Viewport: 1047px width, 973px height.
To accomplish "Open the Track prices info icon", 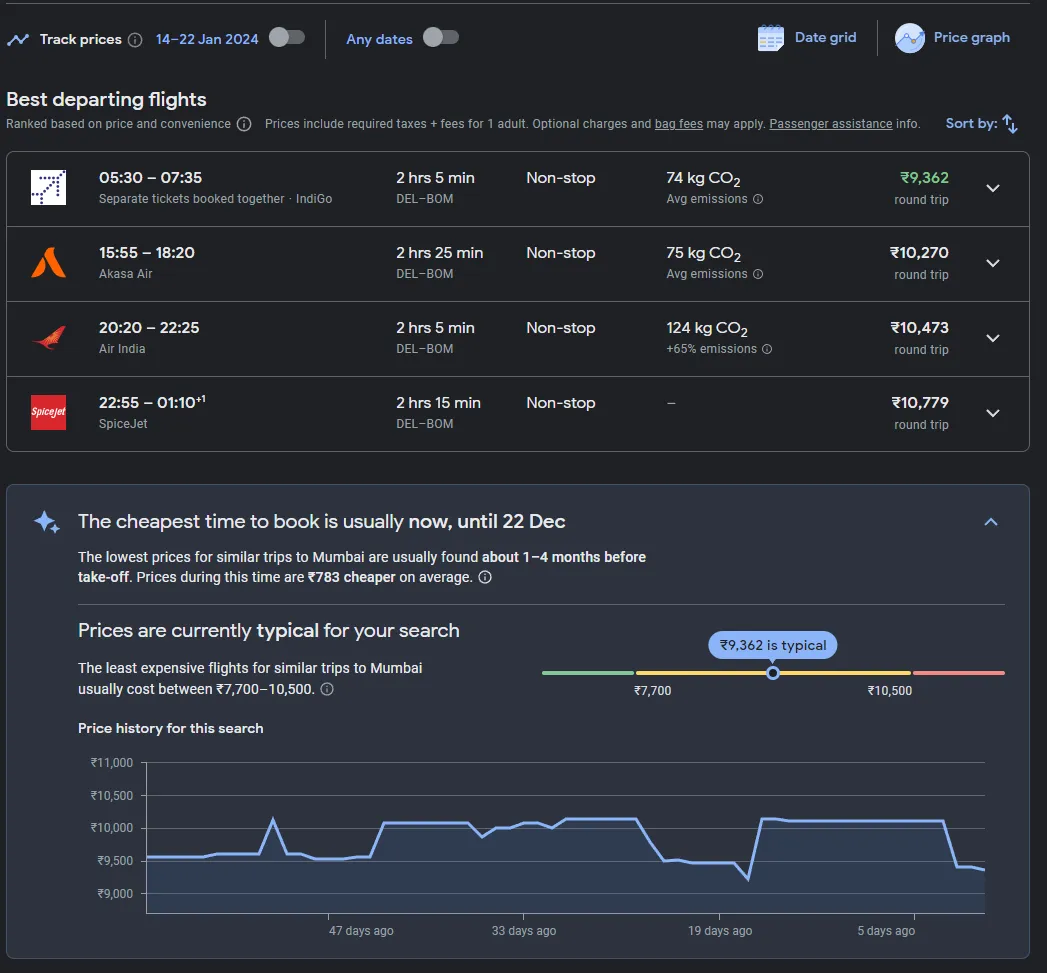I will tap(135, 40).
